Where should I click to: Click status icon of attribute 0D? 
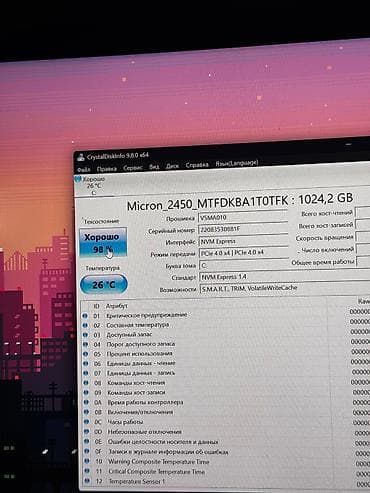[87, 432]
